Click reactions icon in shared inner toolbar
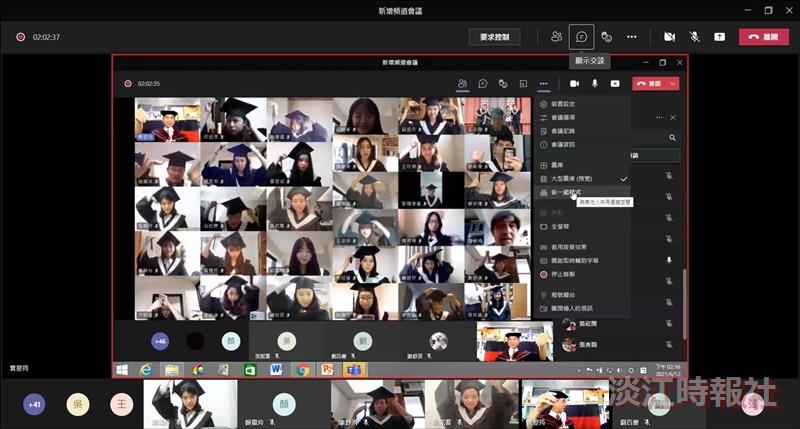Image resolution: width=800 pixels, height=429 pixels. click(x=503, y=83)
